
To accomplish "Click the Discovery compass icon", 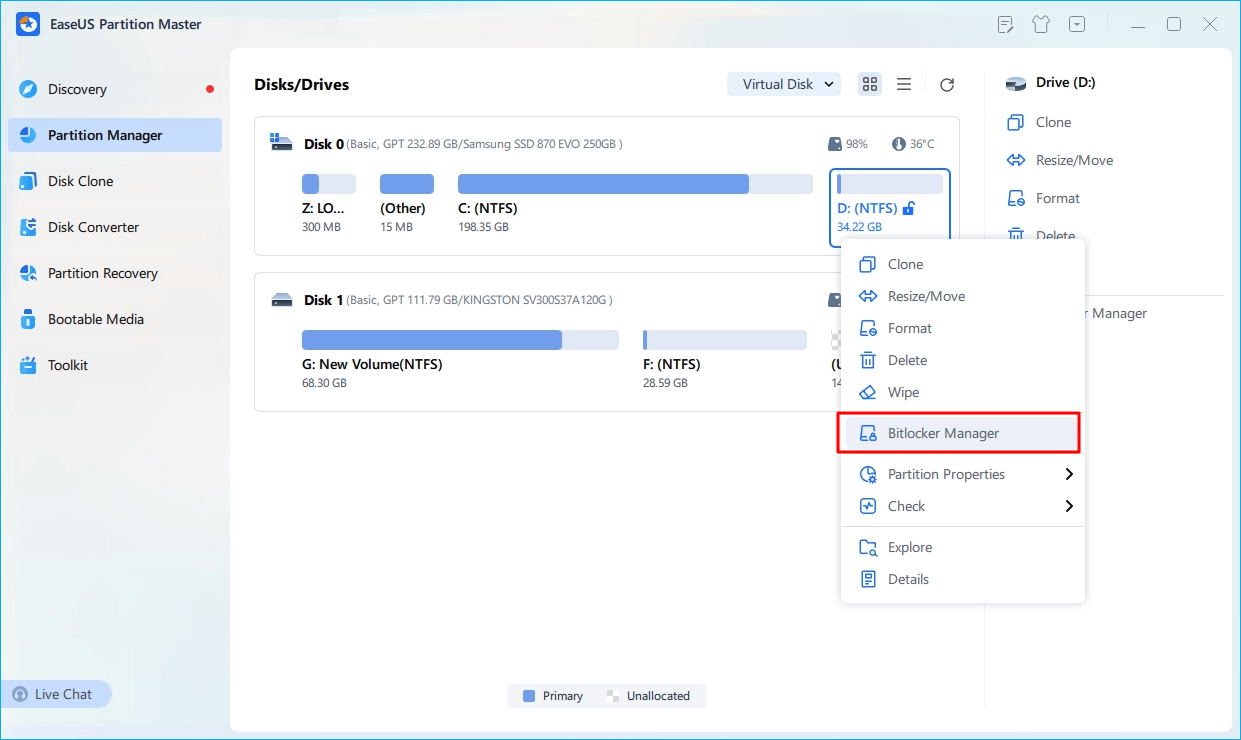I will 28,89.
